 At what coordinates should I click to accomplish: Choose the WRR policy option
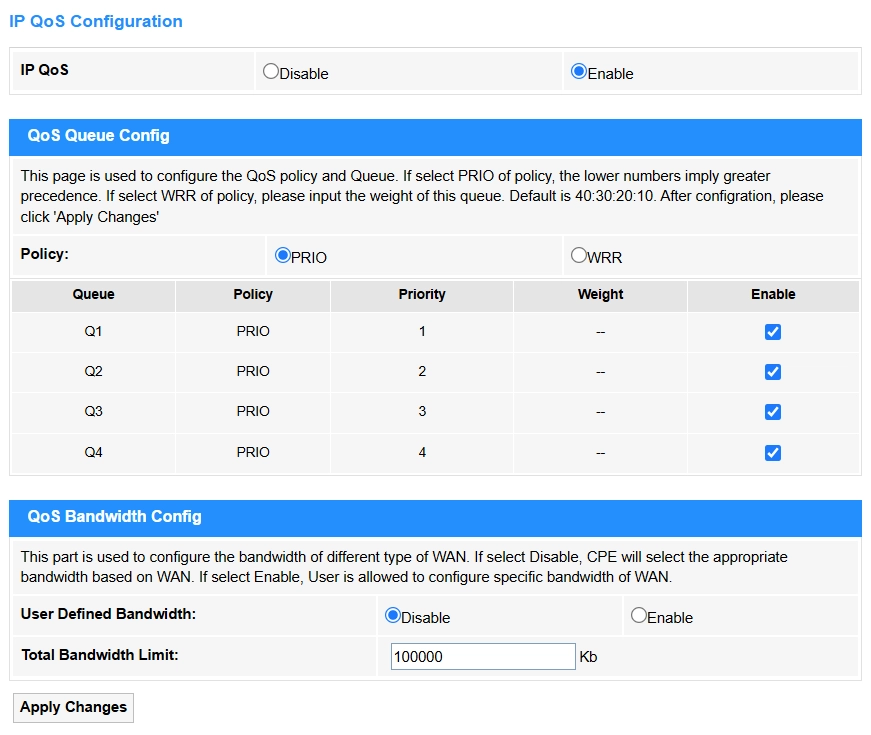(x=579, y=256)
